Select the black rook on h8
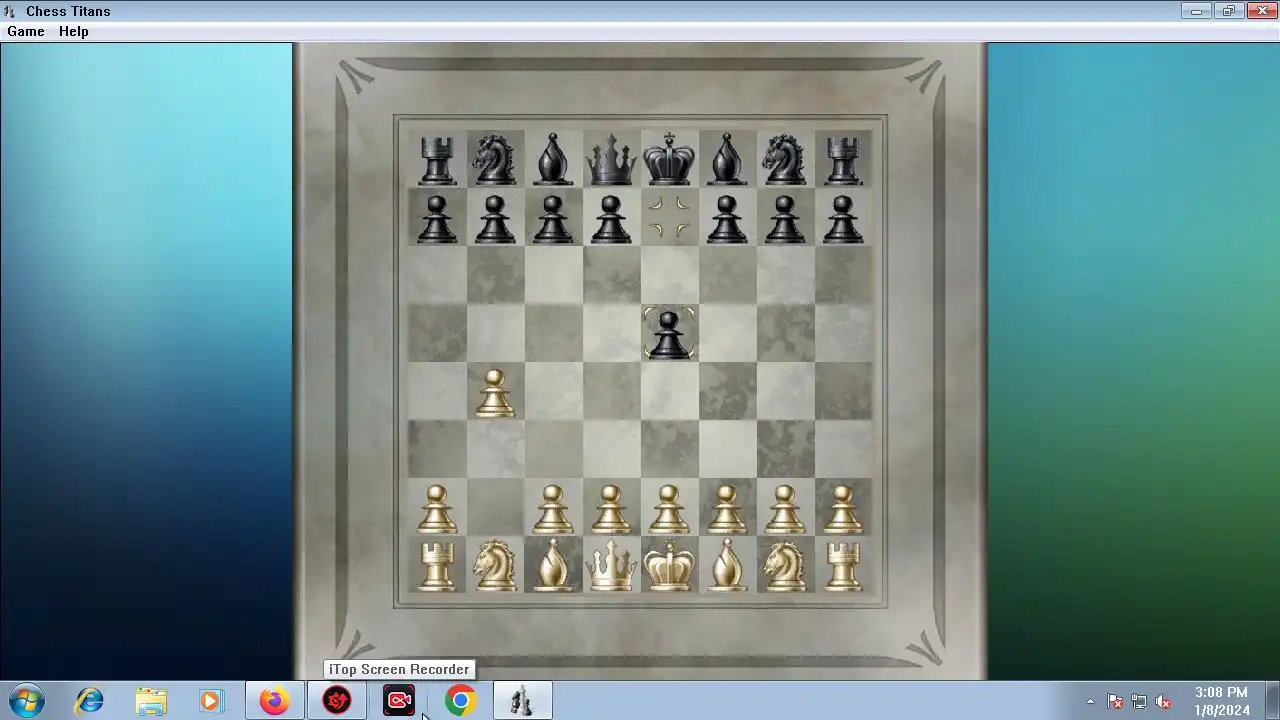 pyautogui.click(x=843, y=160)
